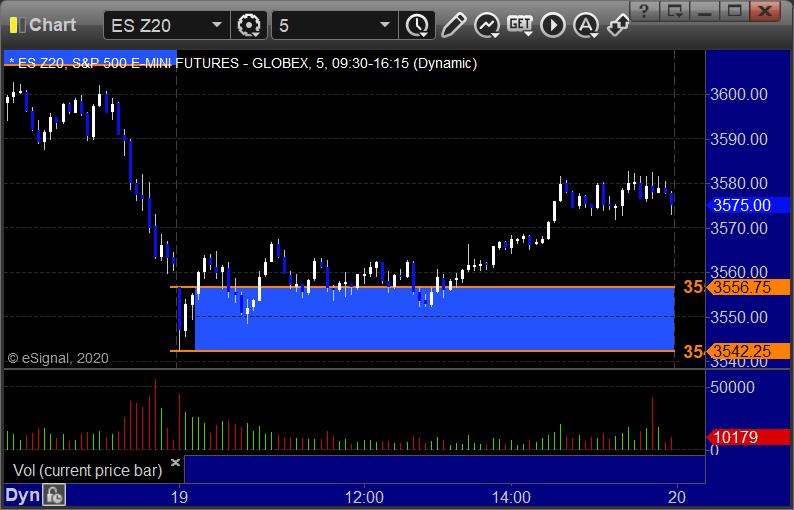Click the 50000 volume axis label
Image resolution: width=794 pixels, height=510 pixels.
(x=732, y=387)
